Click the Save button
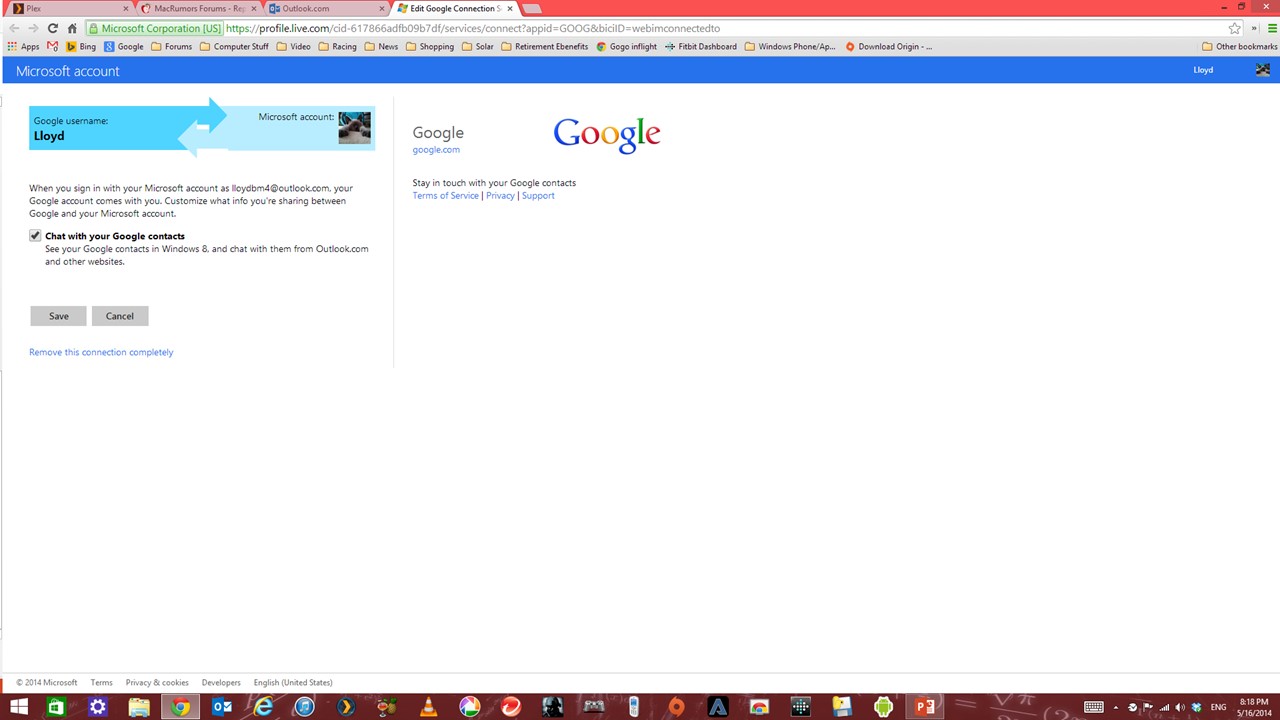 pyautogui.click(x=58, y=316)
